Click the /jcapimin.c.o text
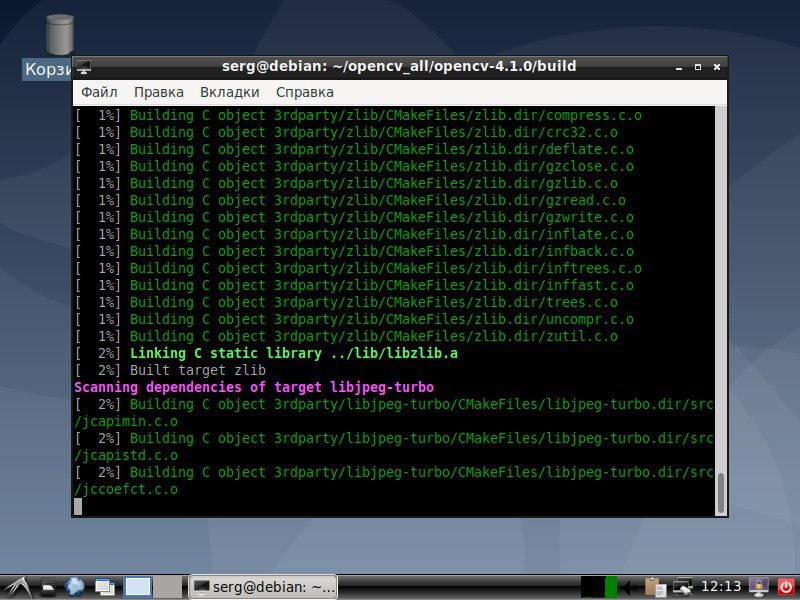 coord(126,421)
